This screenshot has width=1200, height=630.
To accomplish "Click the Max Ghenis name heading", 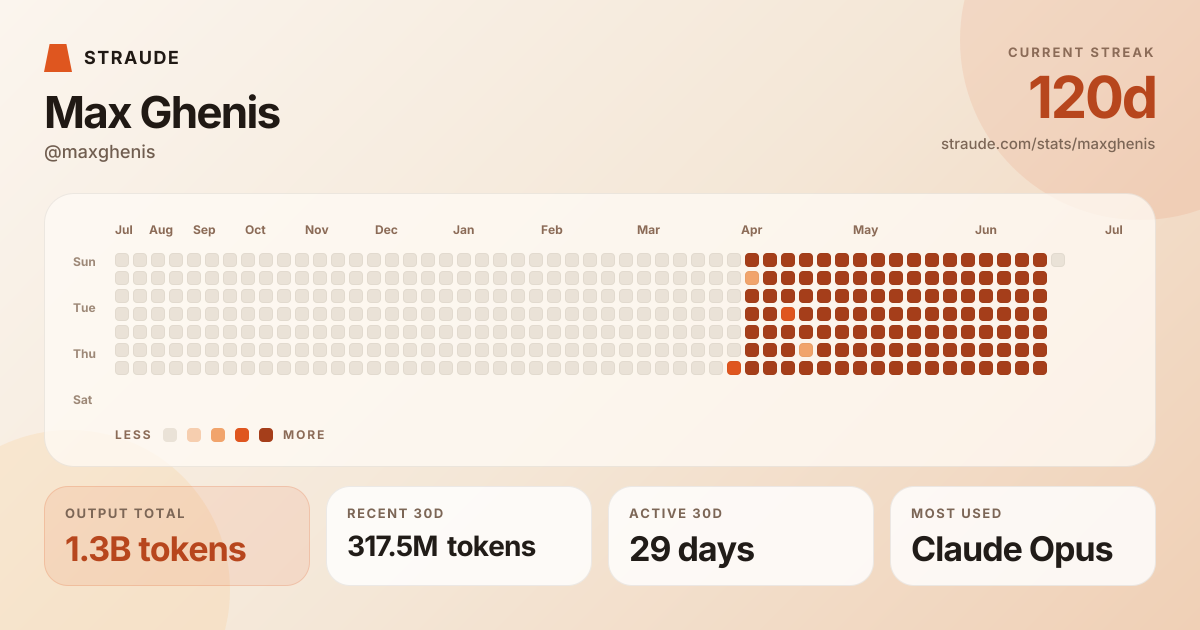I will point(162,113).
